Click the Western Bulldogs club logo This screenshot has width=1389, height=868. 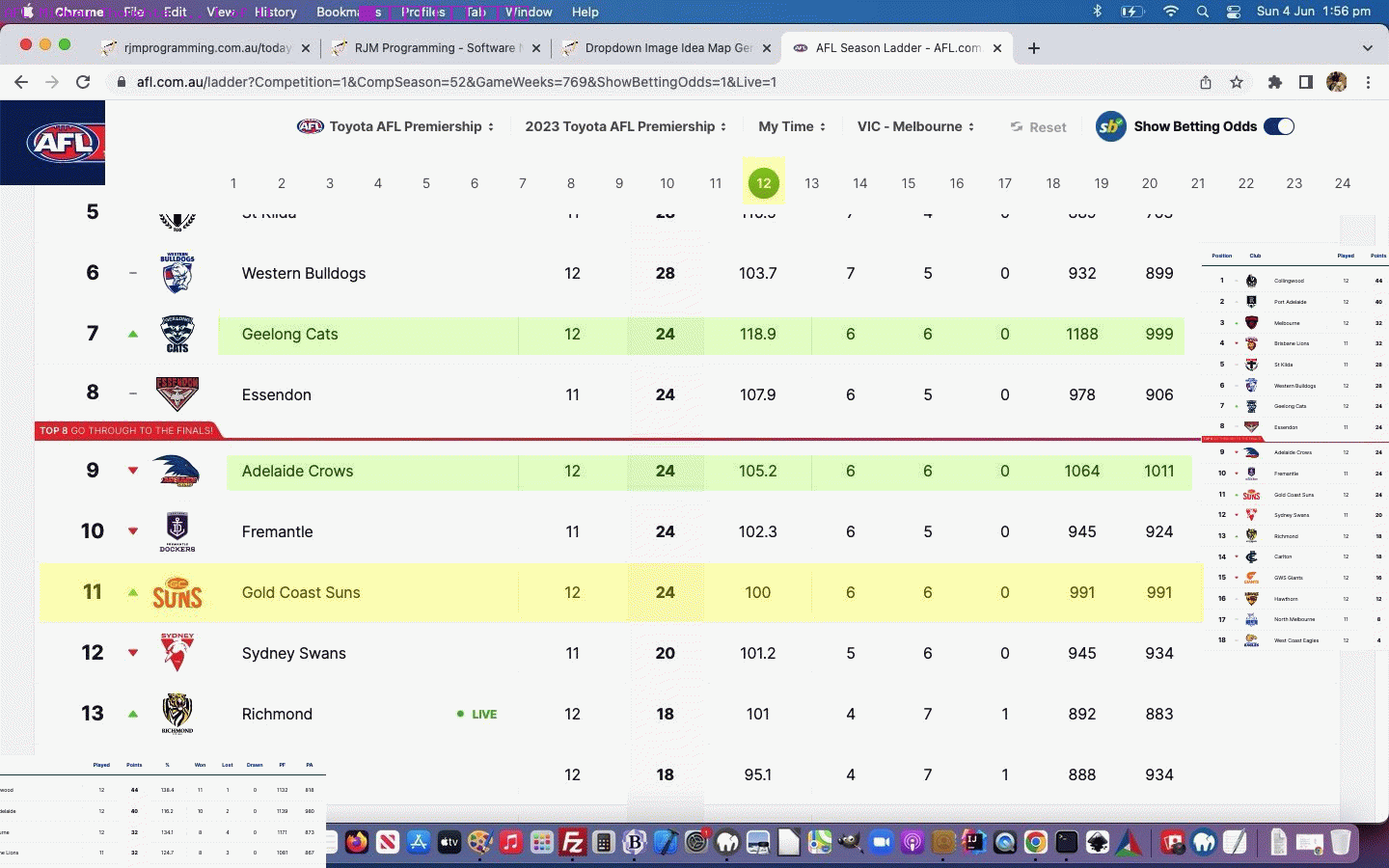tap(177, 273)
